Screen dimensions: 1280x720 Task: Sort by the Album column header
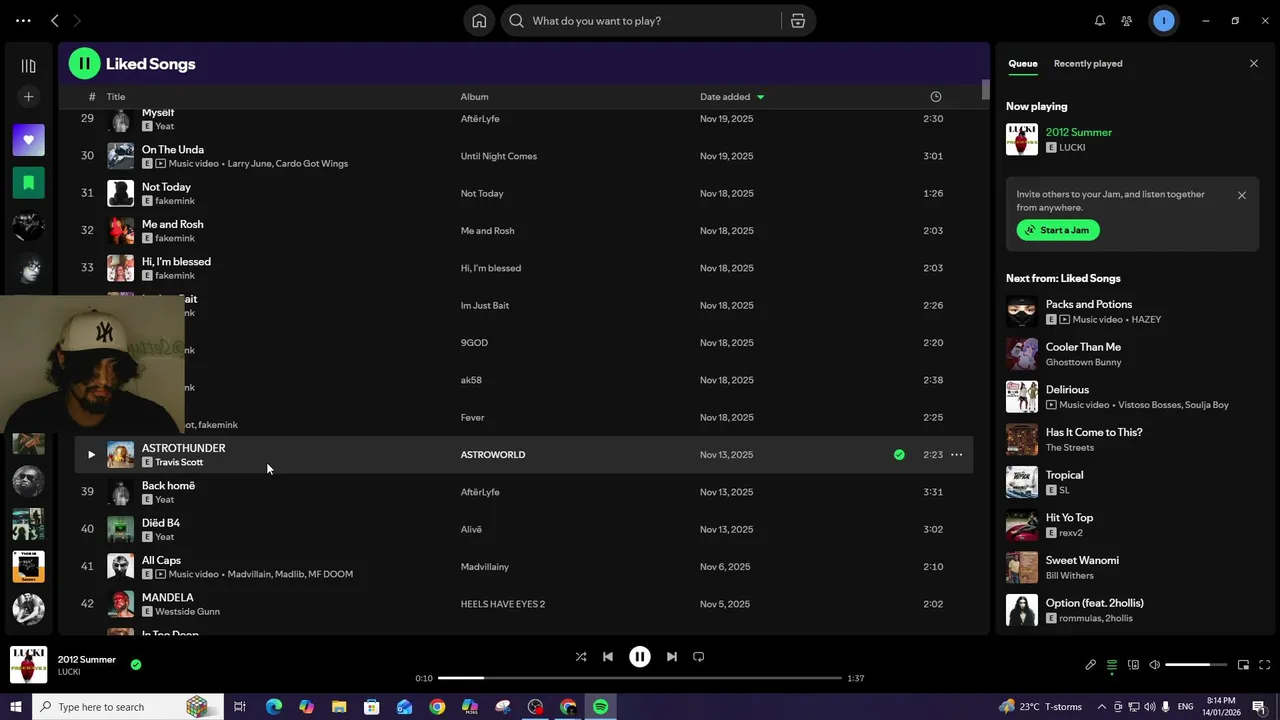pyautogui.click(x=474, y=97)
